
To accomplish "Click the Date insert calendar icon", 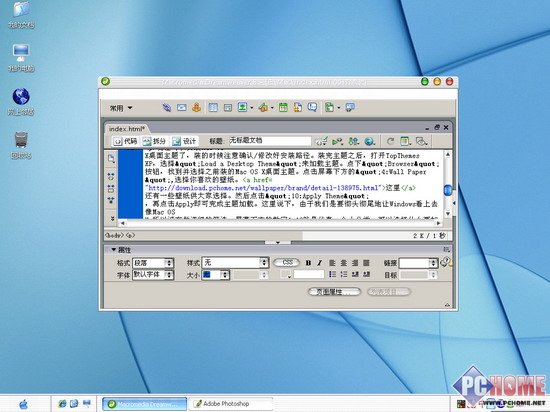I will (x=283, y=107).
